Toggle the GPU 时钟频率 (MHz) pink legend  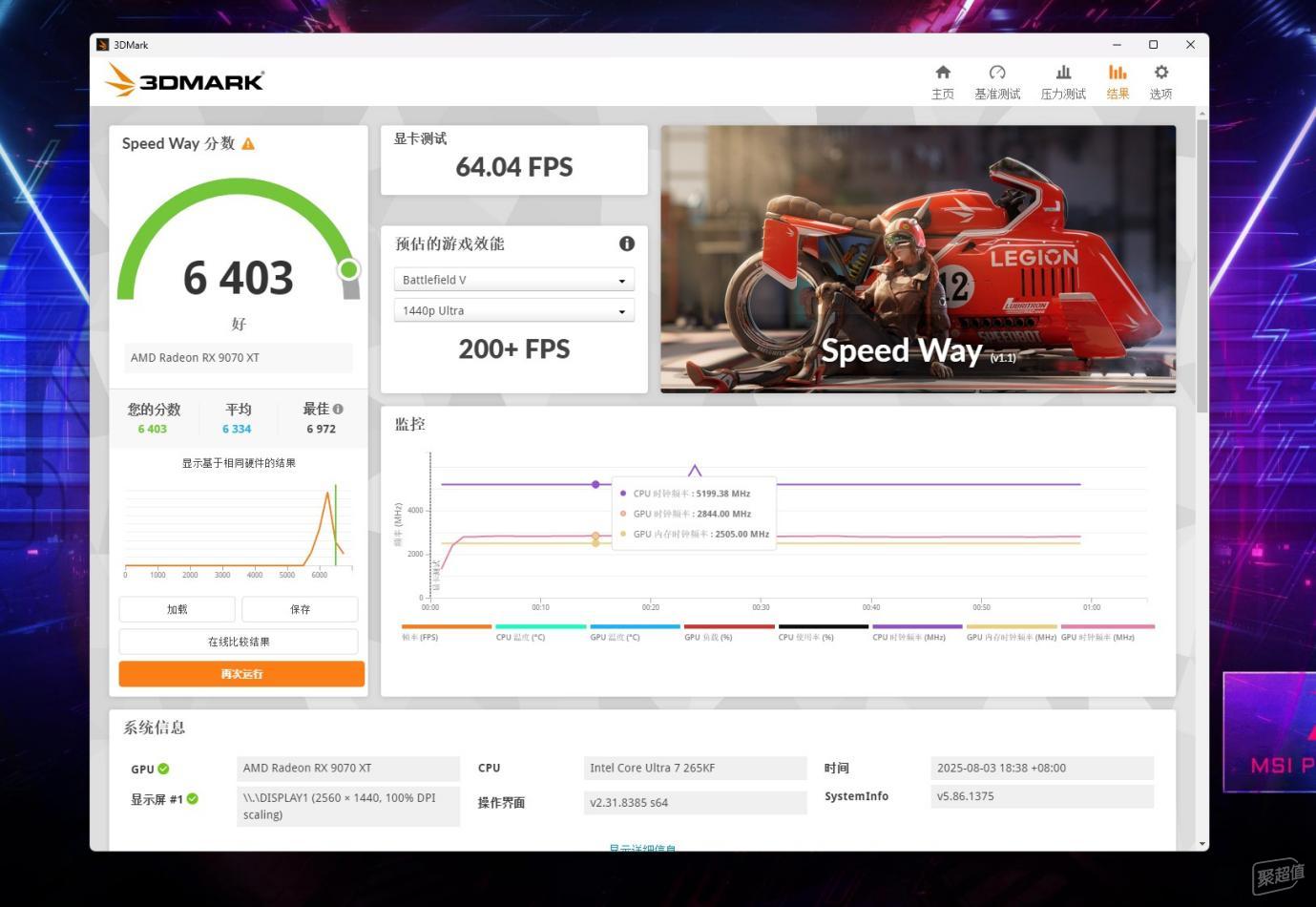point(1107,632)
